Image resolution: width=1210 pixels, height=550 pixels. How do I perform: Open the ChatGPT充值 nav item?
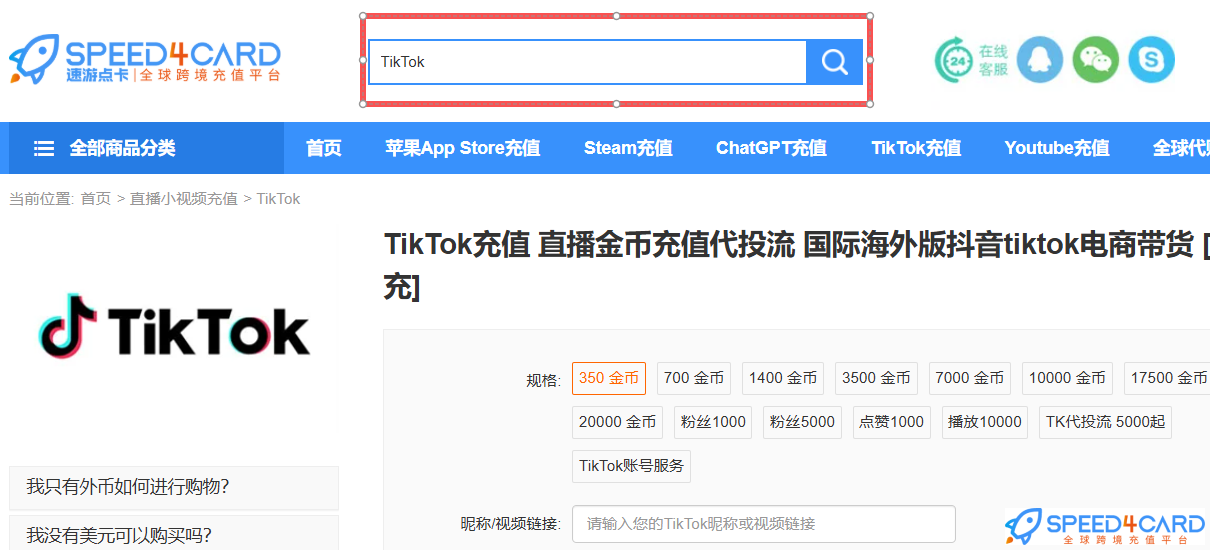771,148
